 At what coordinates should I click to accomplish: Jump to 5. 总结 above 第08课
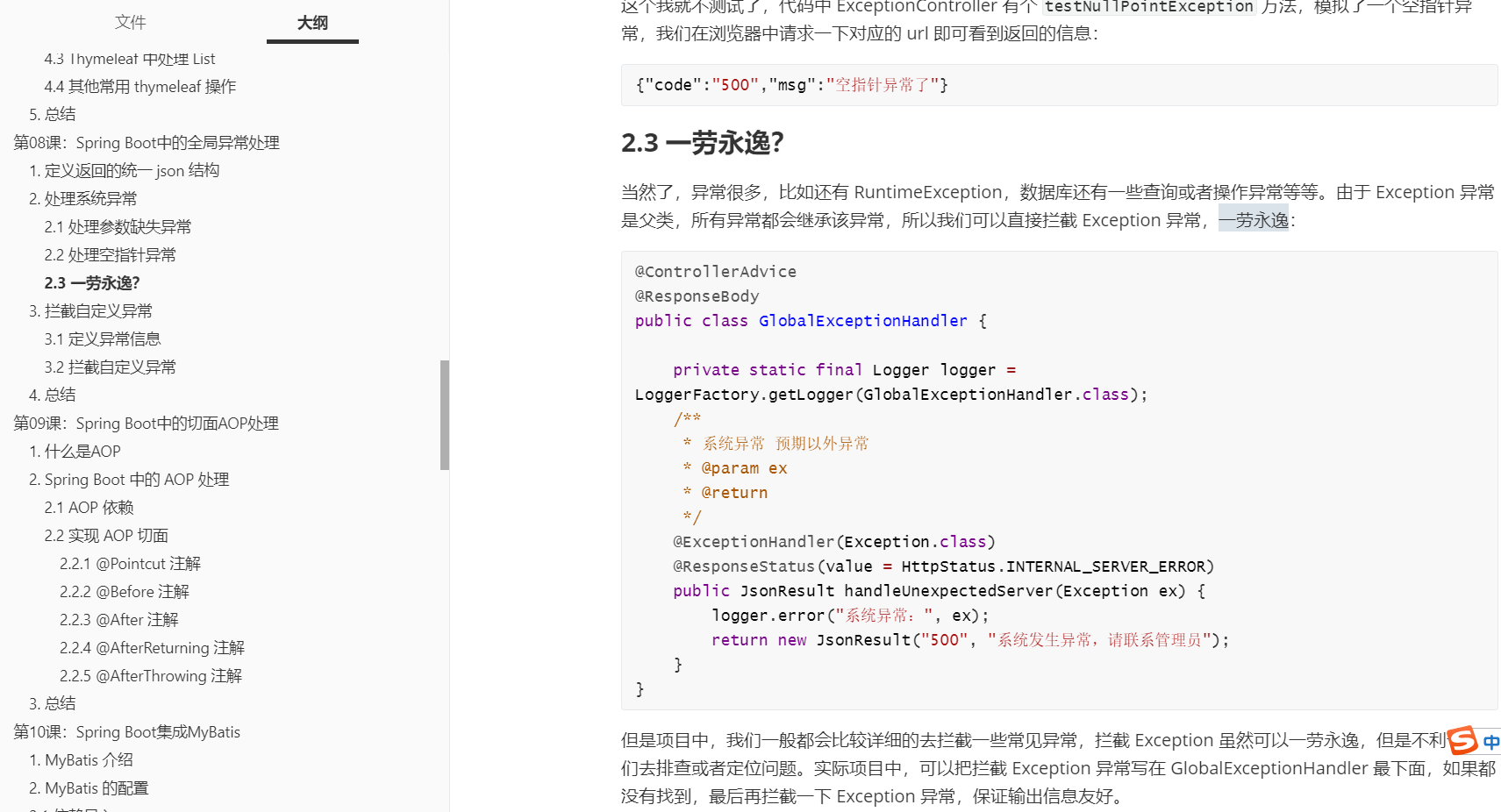click(x=52, y=115)
